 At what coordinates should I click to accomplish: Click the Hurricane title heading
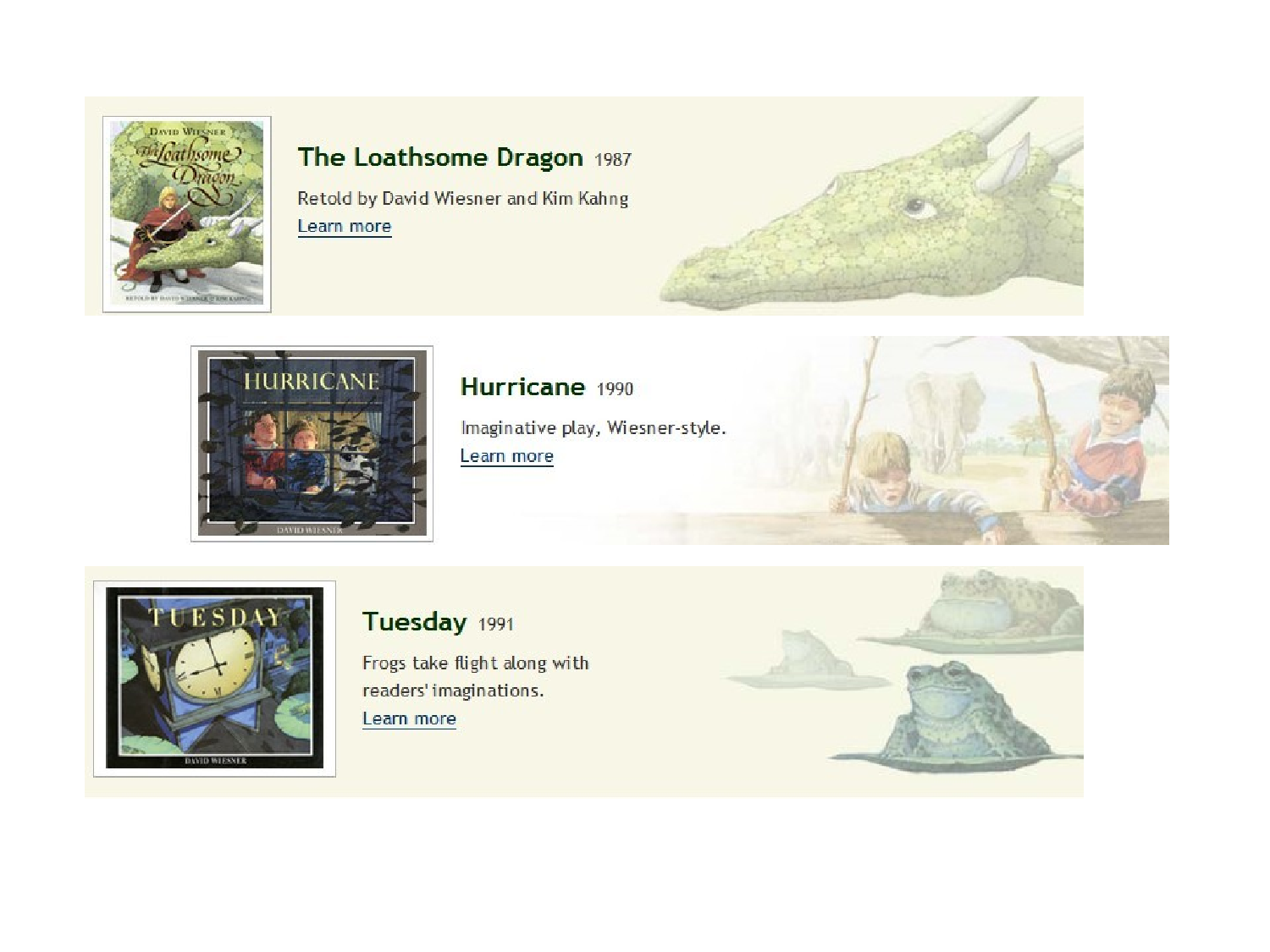522,387
